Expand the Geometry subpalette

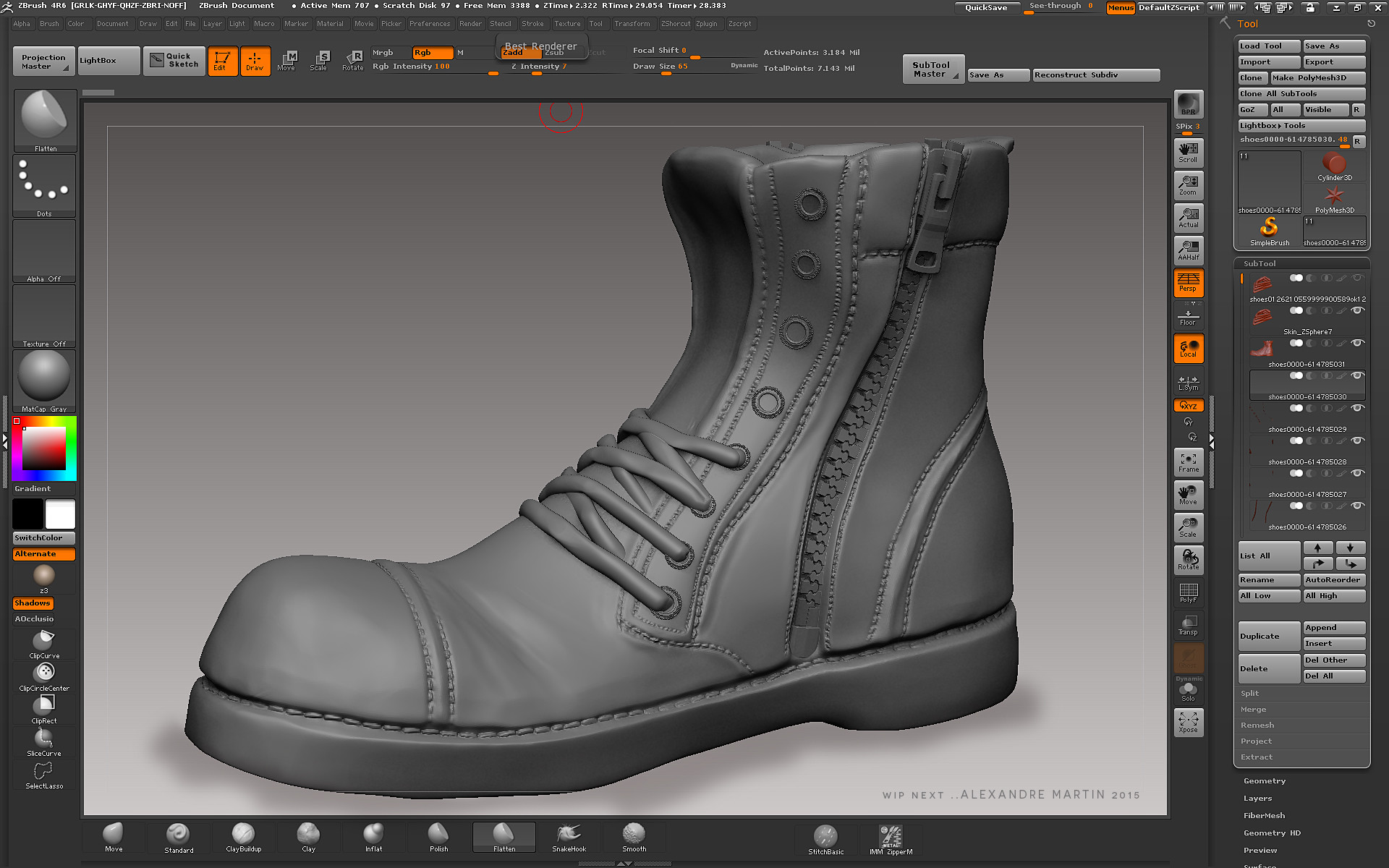coord(1264,780)
